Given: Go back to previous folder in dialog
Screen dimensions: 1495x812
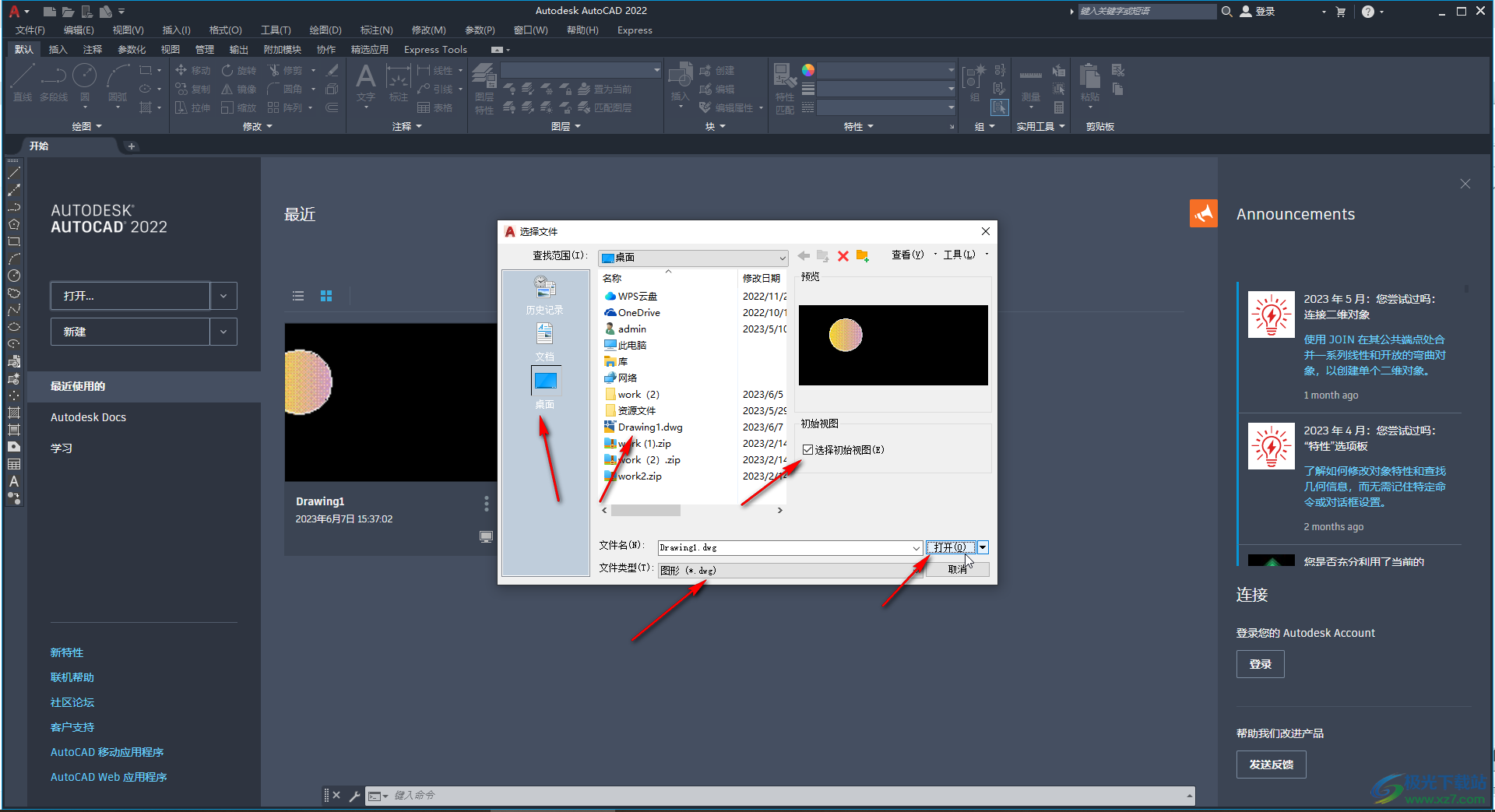Looking at the screenshot, I should click(x=804, y=255).
